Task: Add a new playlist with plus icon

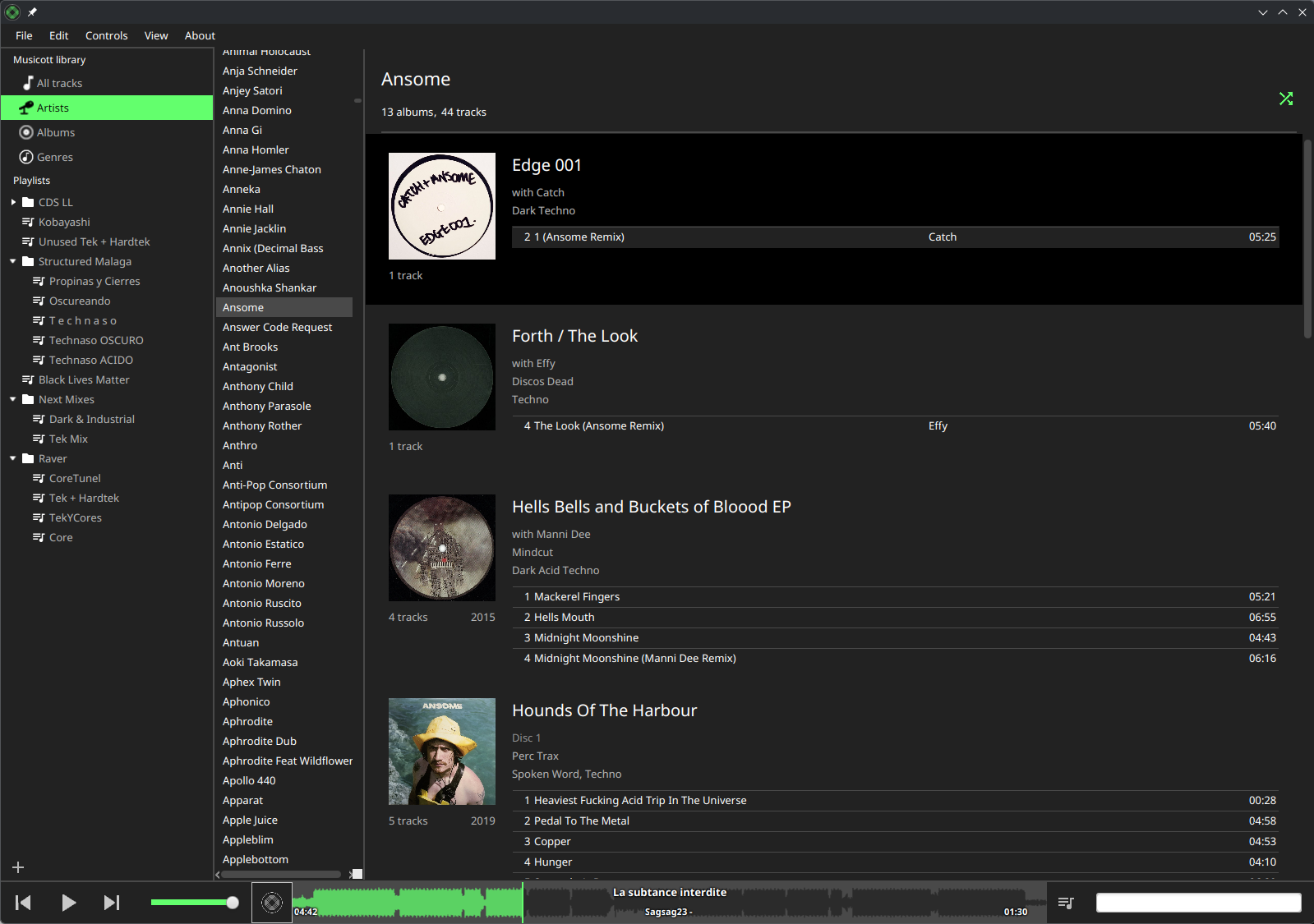Action: [x=18, y=867]
